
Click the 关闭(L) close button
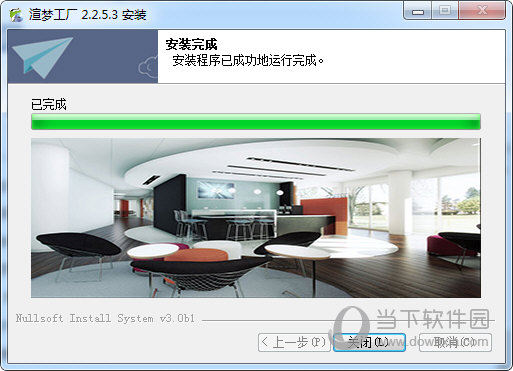coord(369,342)
